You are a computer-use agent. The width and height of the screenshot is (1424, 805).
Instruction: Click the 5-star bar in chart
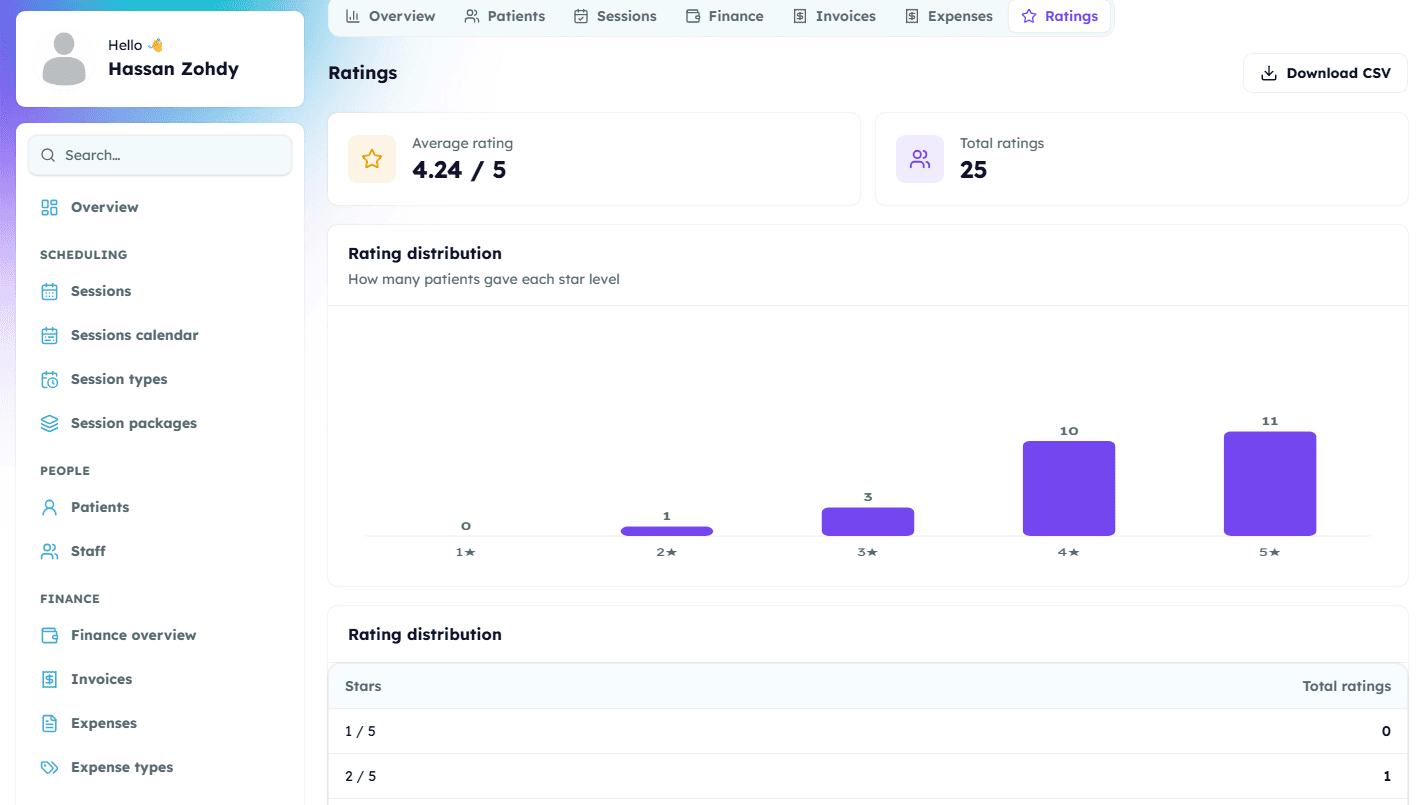[1270, 484]
